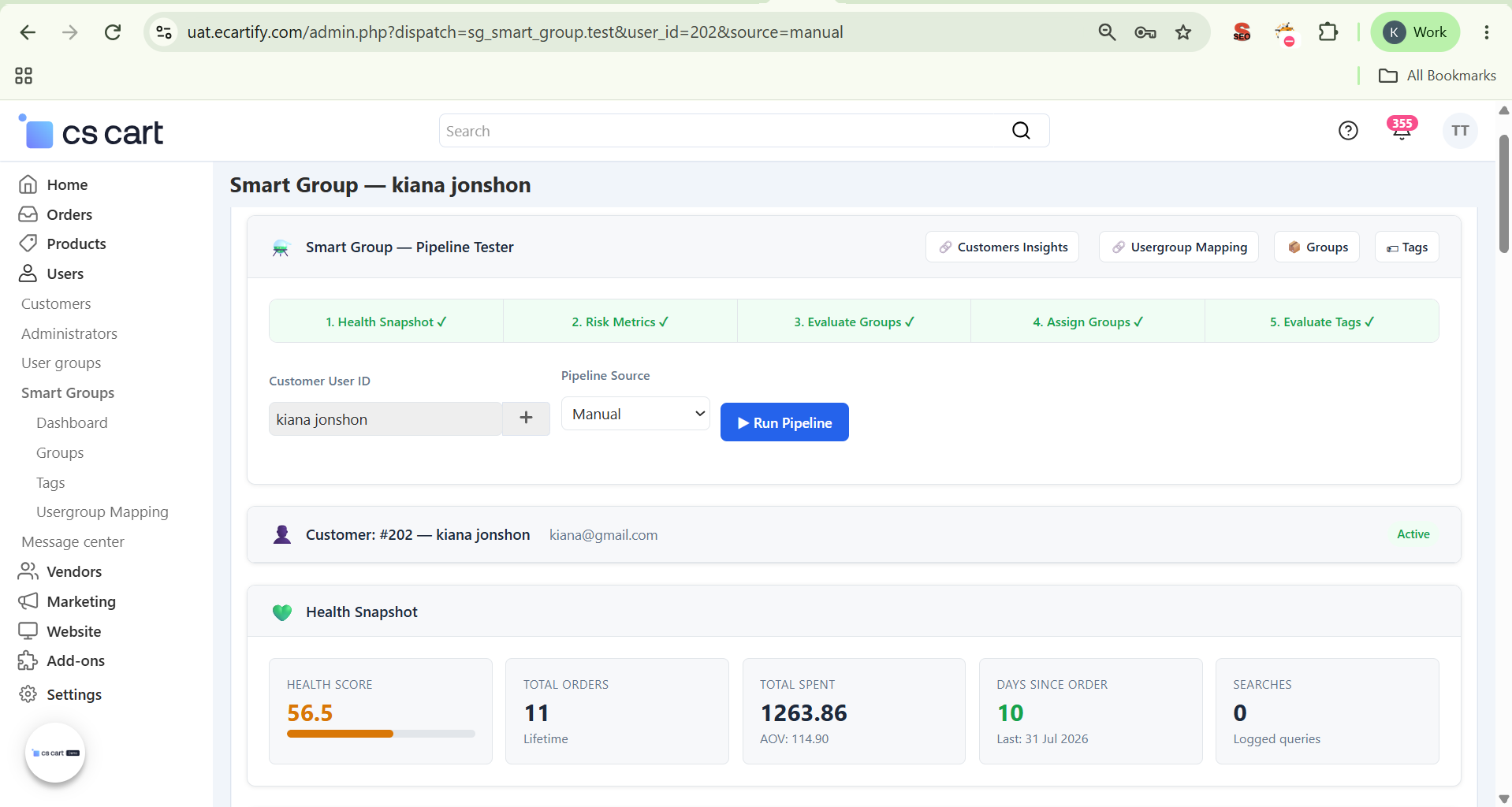Open Vendors in the sidebar
Screen dimensions: 1512x807
click(74, 571)
